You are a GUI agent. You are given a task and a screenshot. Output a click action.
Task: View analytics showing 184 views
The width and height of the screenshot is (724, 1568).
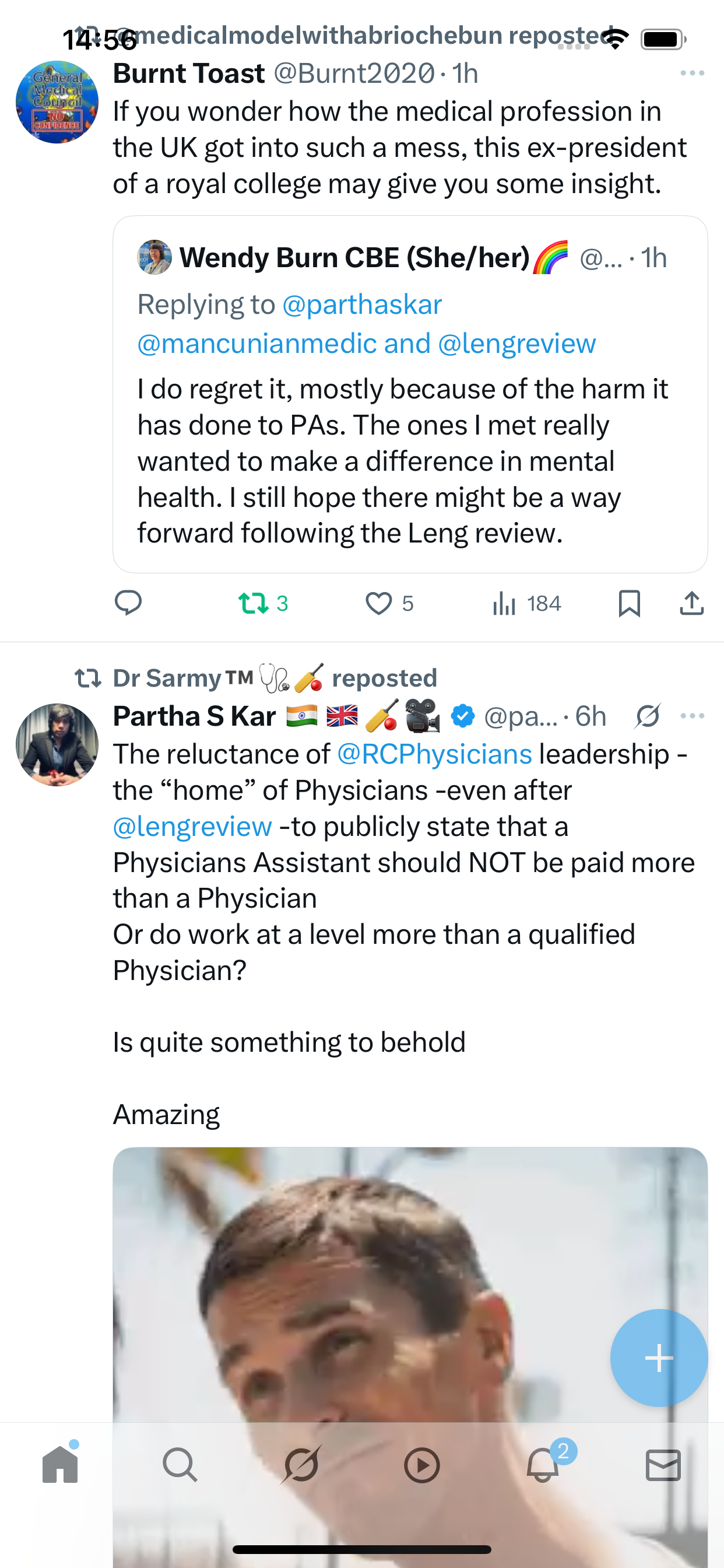[x=504, y=603]
